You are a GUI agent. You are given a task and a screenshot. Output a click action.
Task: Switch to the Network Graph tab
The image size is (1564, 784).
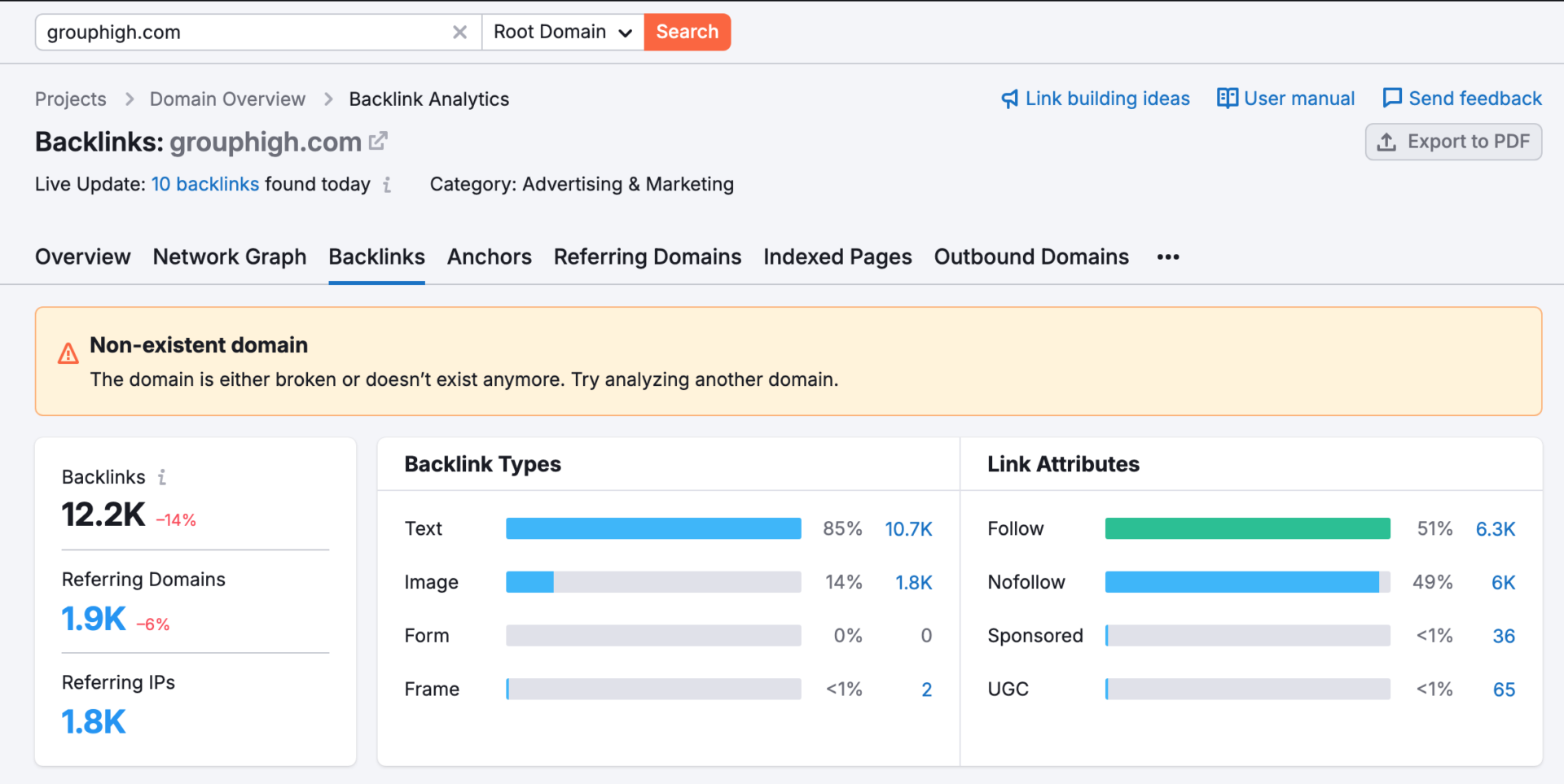(x=230, y=257)
